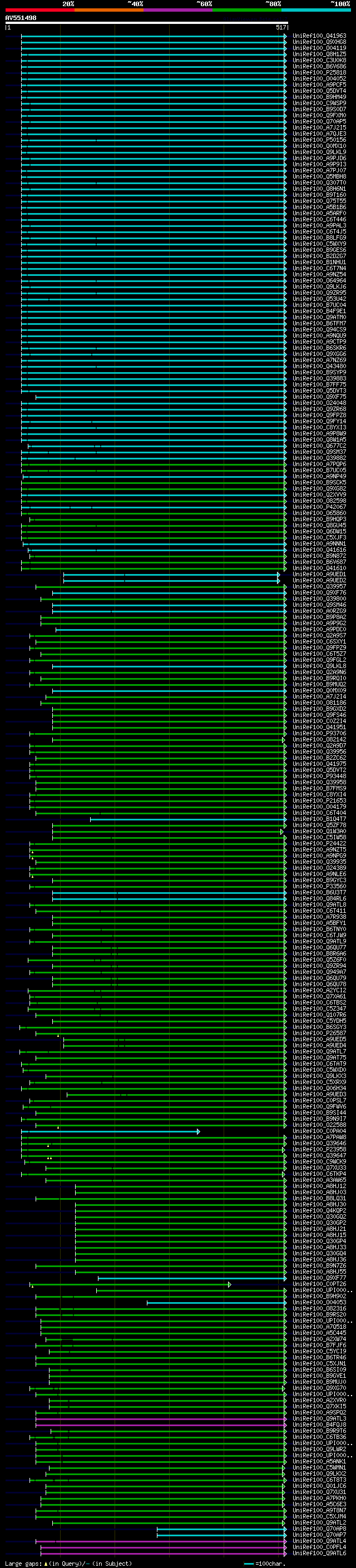Open hit UniRef100_Q9FXM0

319,116
